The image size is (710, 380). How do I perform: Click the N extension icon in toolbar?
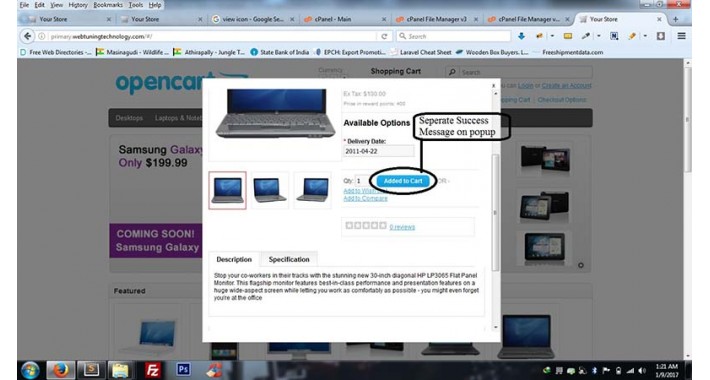pos(614,36)
